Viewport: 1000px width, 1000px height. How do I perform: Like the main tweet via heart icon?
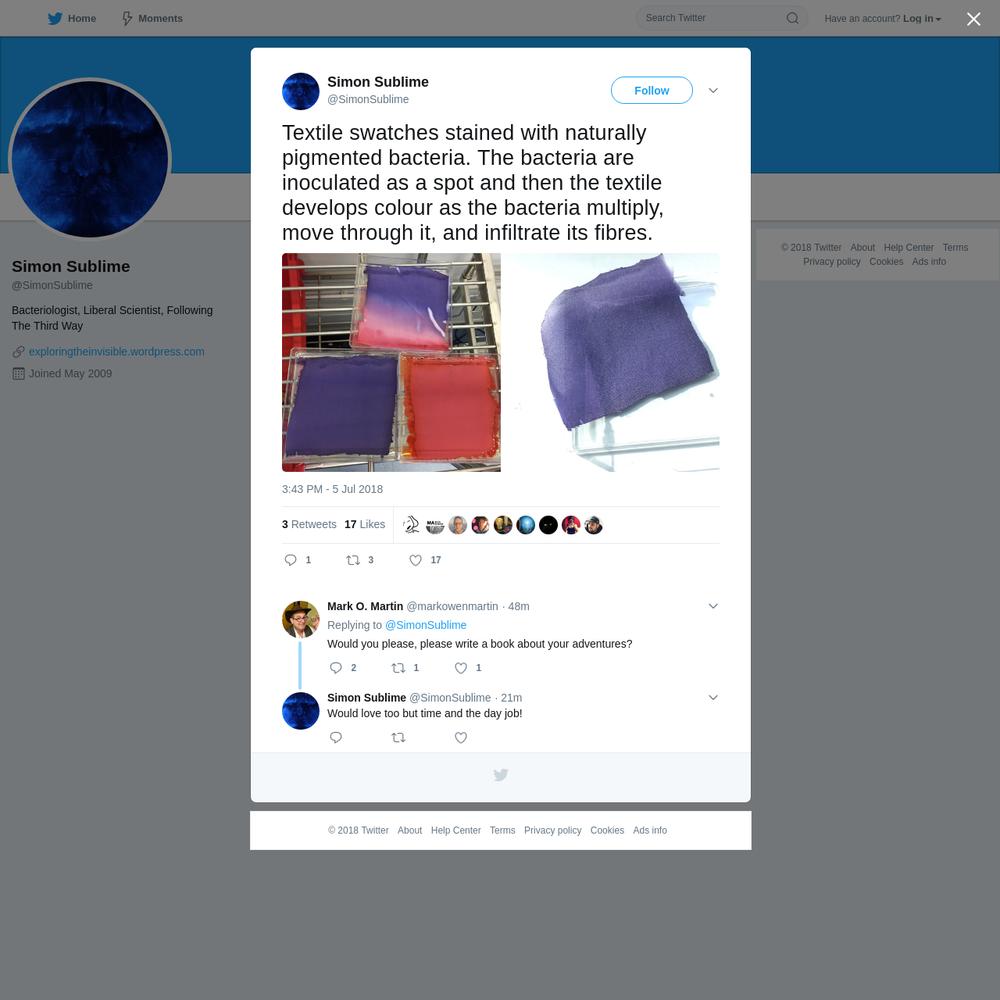415,560
